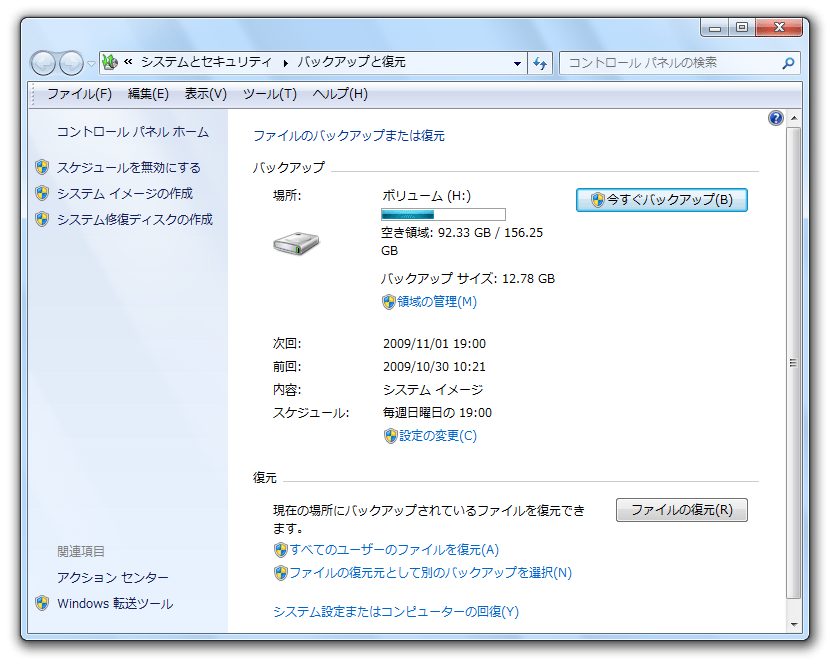Open システム設定またはコンピューターの回復(Y) link
This screenshot has height=664, width=832.
point(396,611)
